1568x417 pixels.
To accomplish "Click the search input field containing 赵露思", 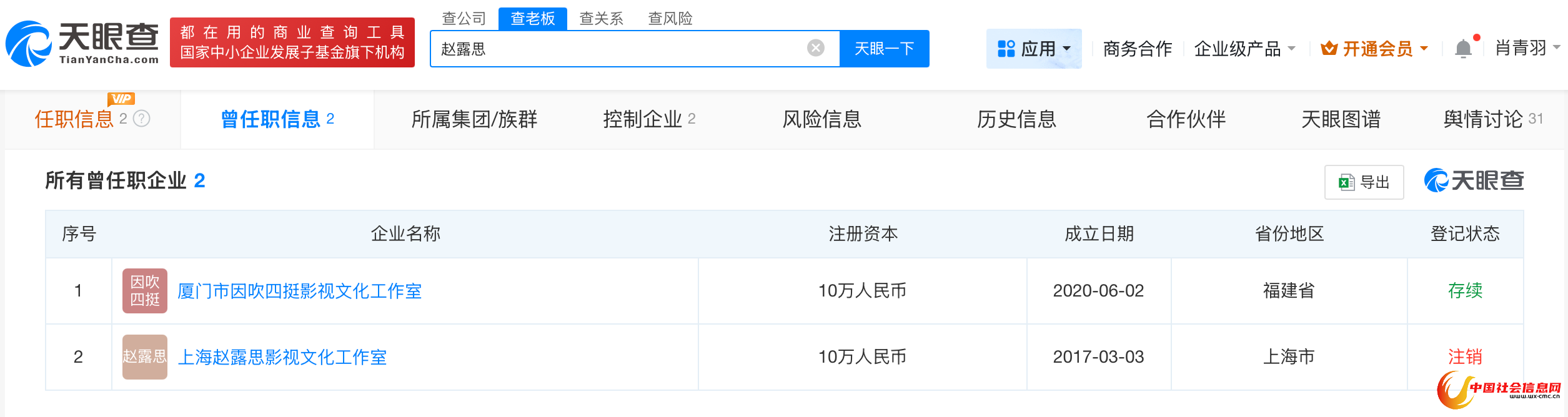I will tap(618, 49).
